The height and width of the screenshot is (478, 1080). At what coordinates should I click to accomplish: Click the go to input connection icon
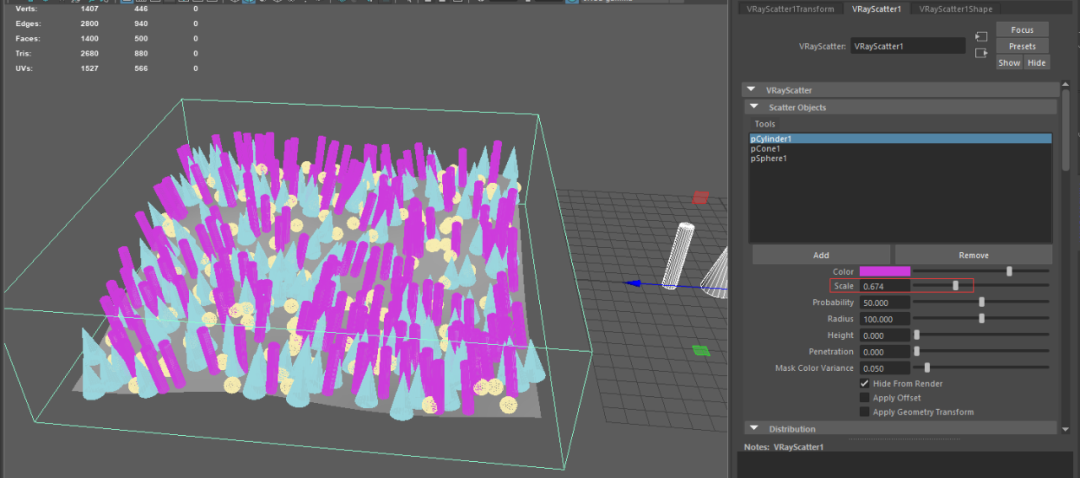click(x=981, y=37)
